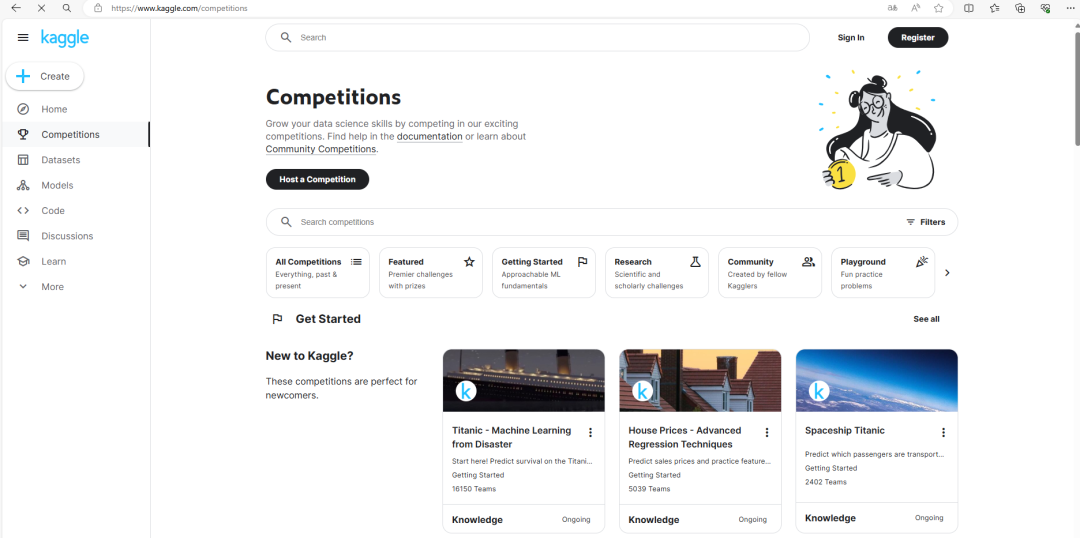Screen dimensions: 1080x538
Task: Click the browser stop loading X button
Action: point(41,8)
